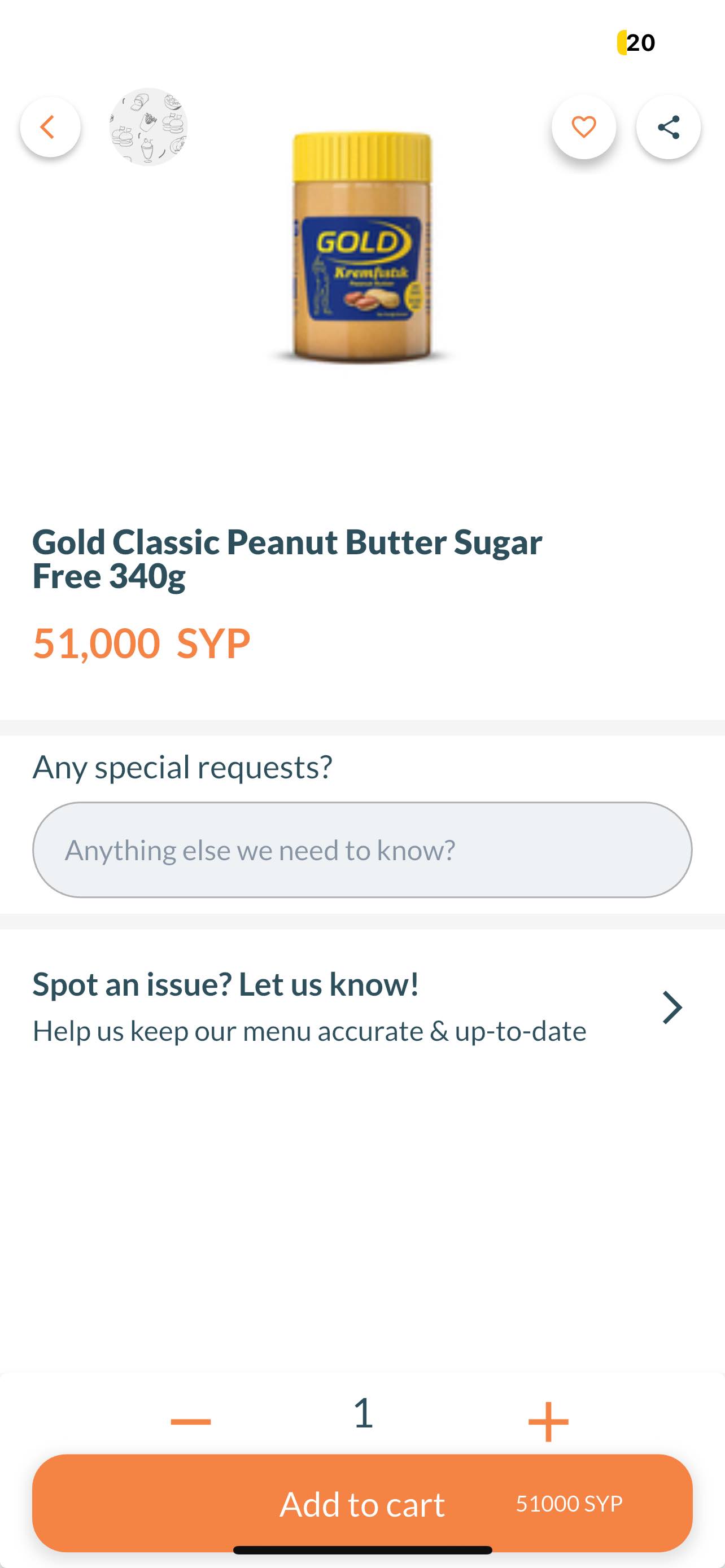The image size is (725, 1568).
Task: Tap the peanut butter jar image
Action: pyautogui.click(x=362, y=247)
